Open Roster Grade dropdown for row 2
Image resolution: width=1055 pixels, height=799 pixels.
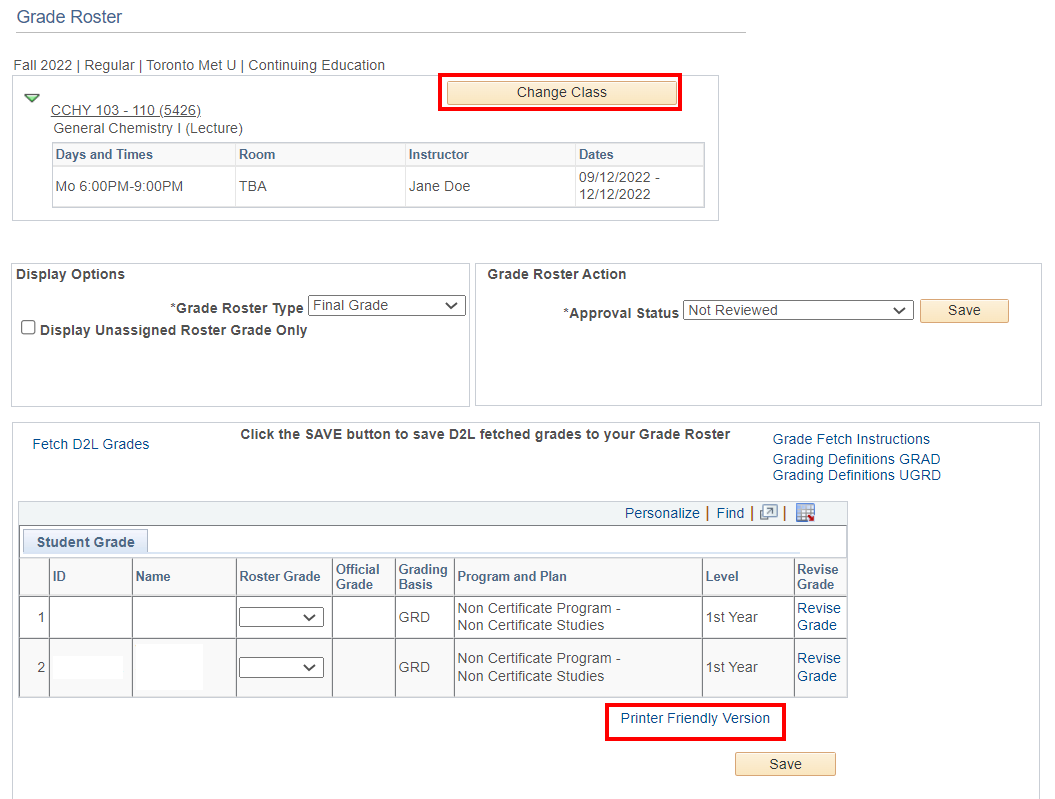click(281, 668)
